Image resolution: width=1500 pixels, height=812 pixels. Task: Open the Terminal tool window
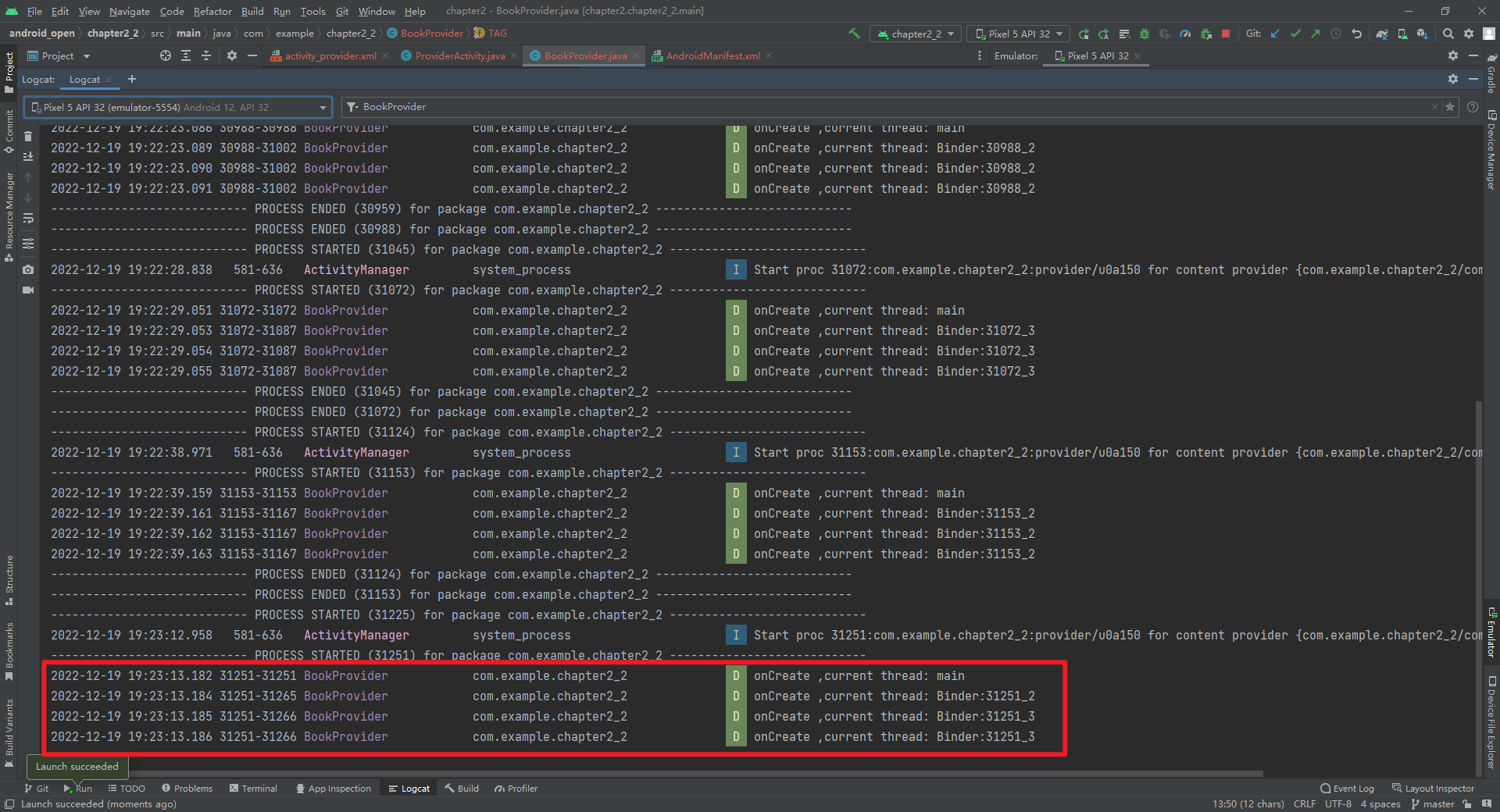click(253, 789)
